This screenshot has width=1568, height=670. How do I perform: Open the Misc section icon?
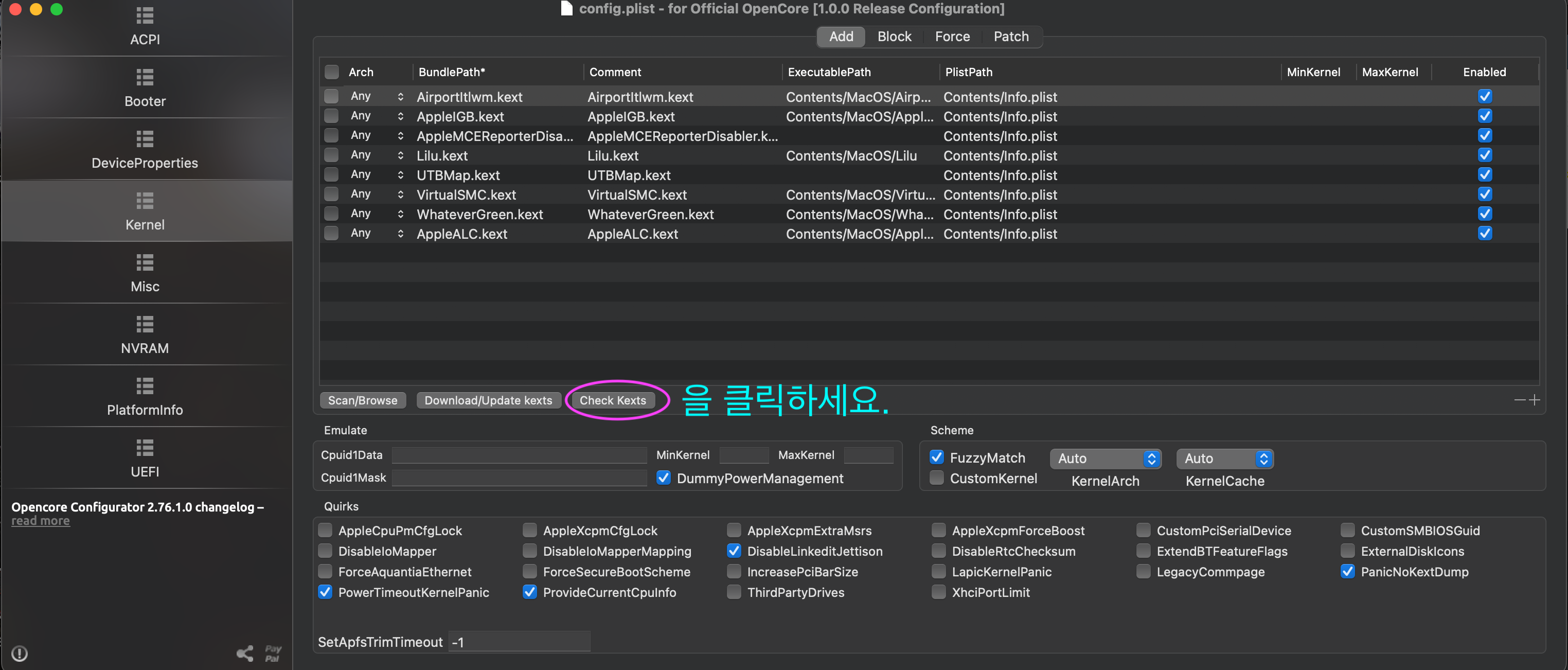click(x=145, y=262)
